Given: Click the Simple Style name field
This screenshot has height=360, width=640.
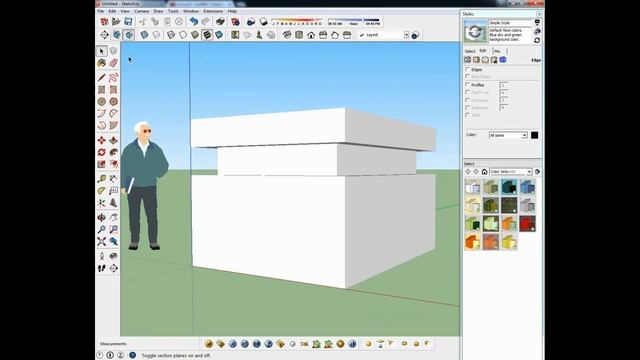Looking at the screenshot, I should click(x=510, y=23).
